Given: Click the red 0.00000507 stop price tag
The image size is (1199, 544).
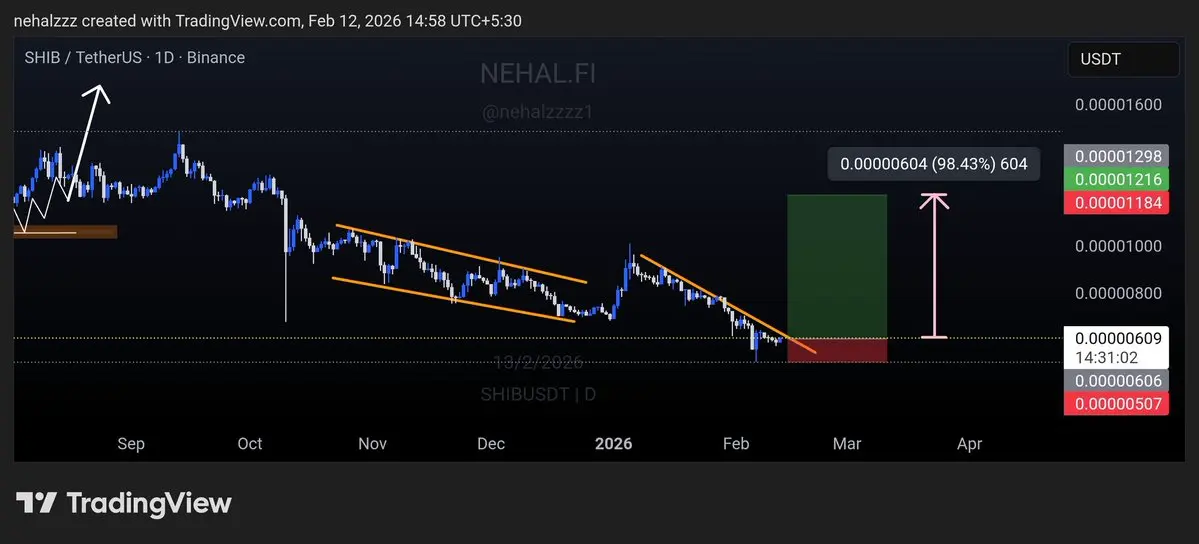Looking at the screenshot, I should coord(1116,403).
